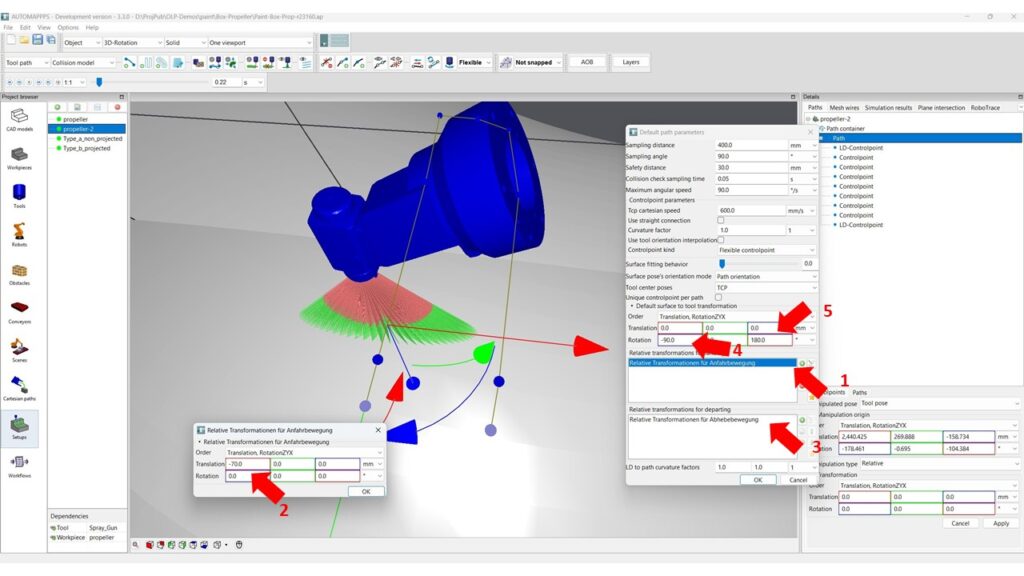Open the Tools section in sidebar
Image resolution: width=1024 pixels, height=576 pixels.
[20, 196]
